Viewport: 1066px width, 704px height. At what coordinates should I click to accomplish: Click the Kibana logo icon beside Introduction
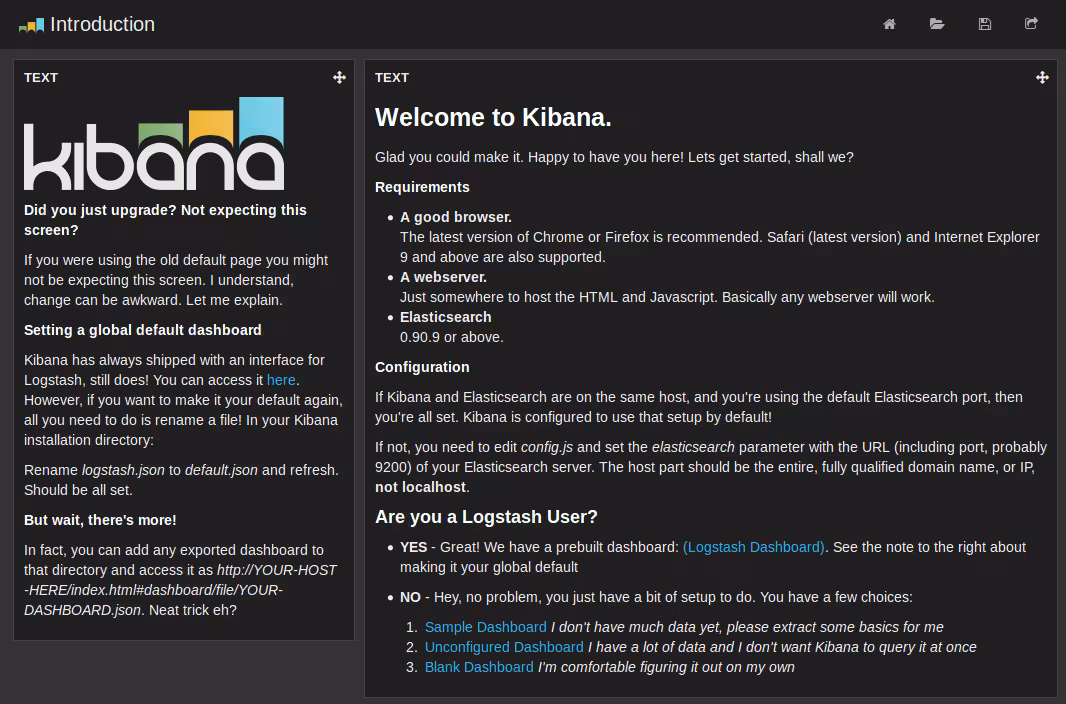[x=31, y=25]
